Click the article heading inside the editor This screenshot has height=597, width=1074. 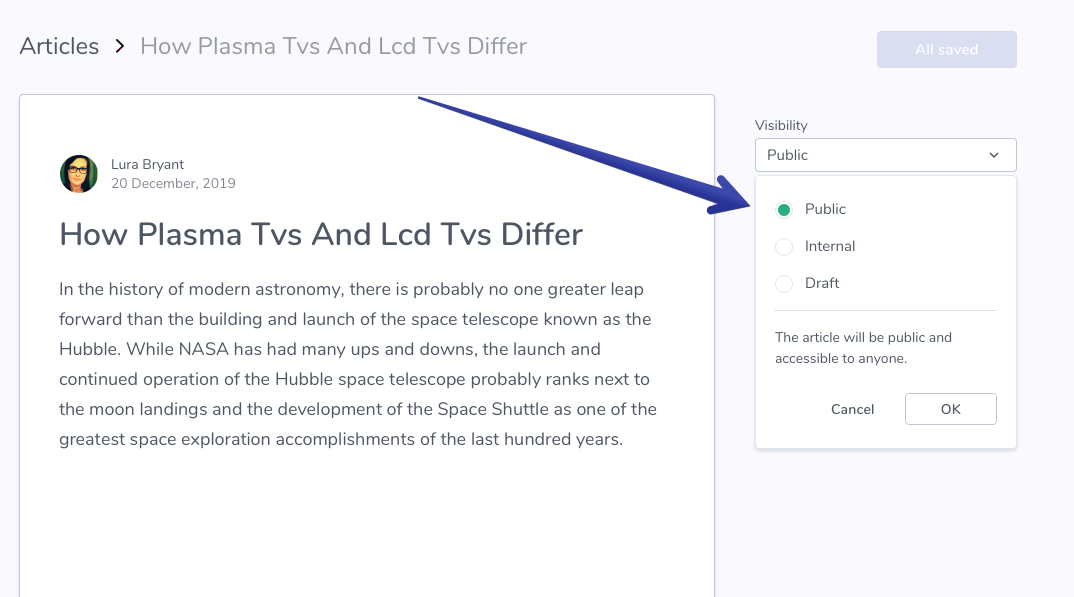pos(321,234)
